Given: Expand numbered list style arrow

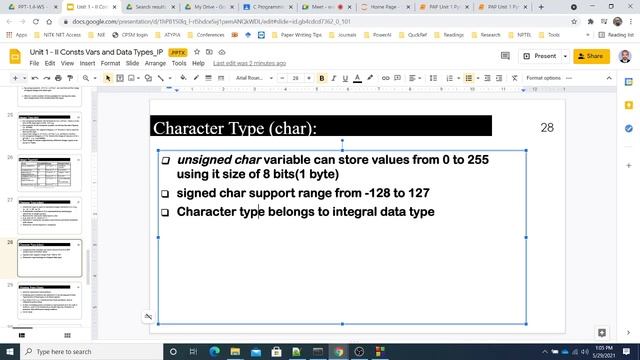Looking at the screenshot, I should [458, 78].
